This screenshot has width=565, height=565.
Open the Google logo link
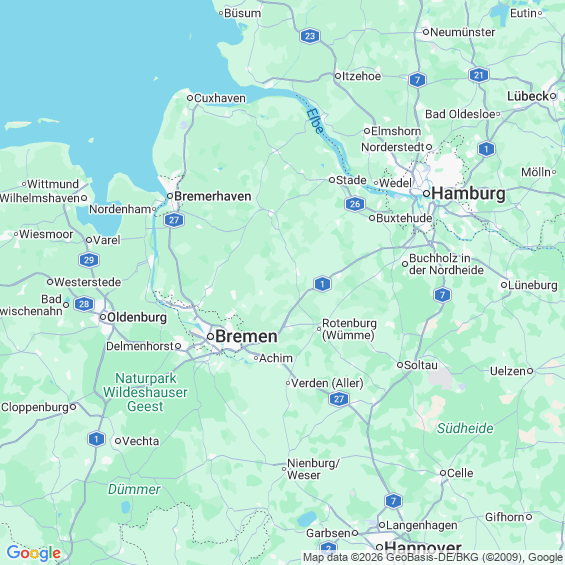pos(34,553)
